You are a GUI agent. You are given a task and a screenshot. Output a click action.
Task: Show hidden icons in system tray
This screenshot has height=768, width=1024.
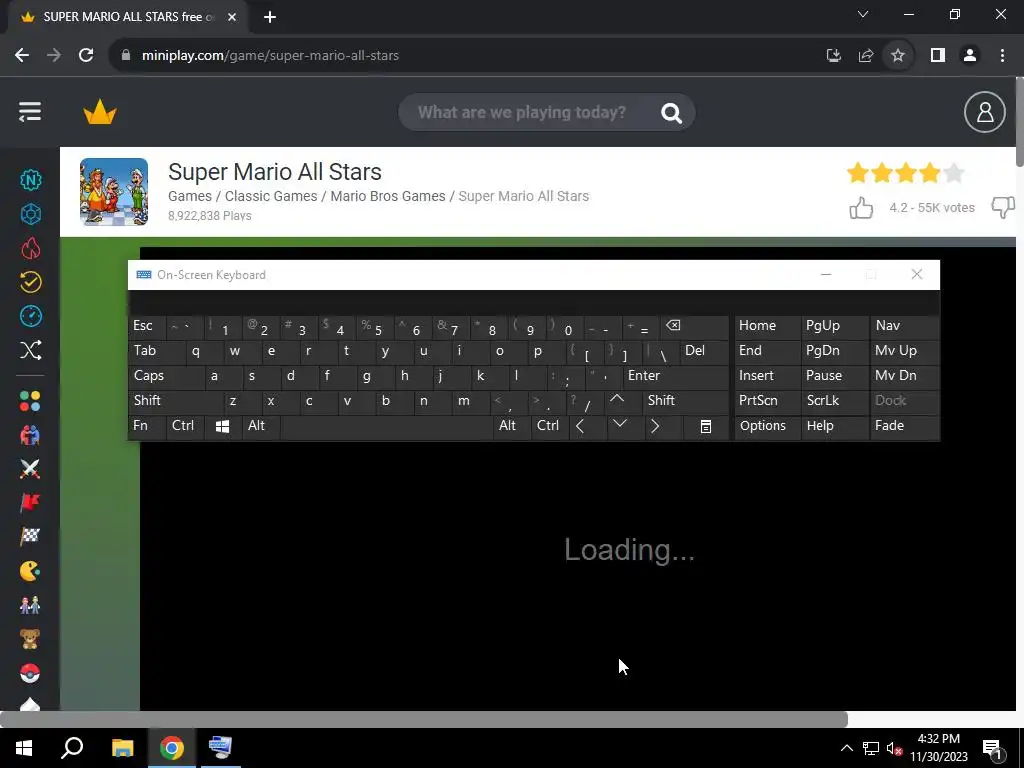click(846, 748)
